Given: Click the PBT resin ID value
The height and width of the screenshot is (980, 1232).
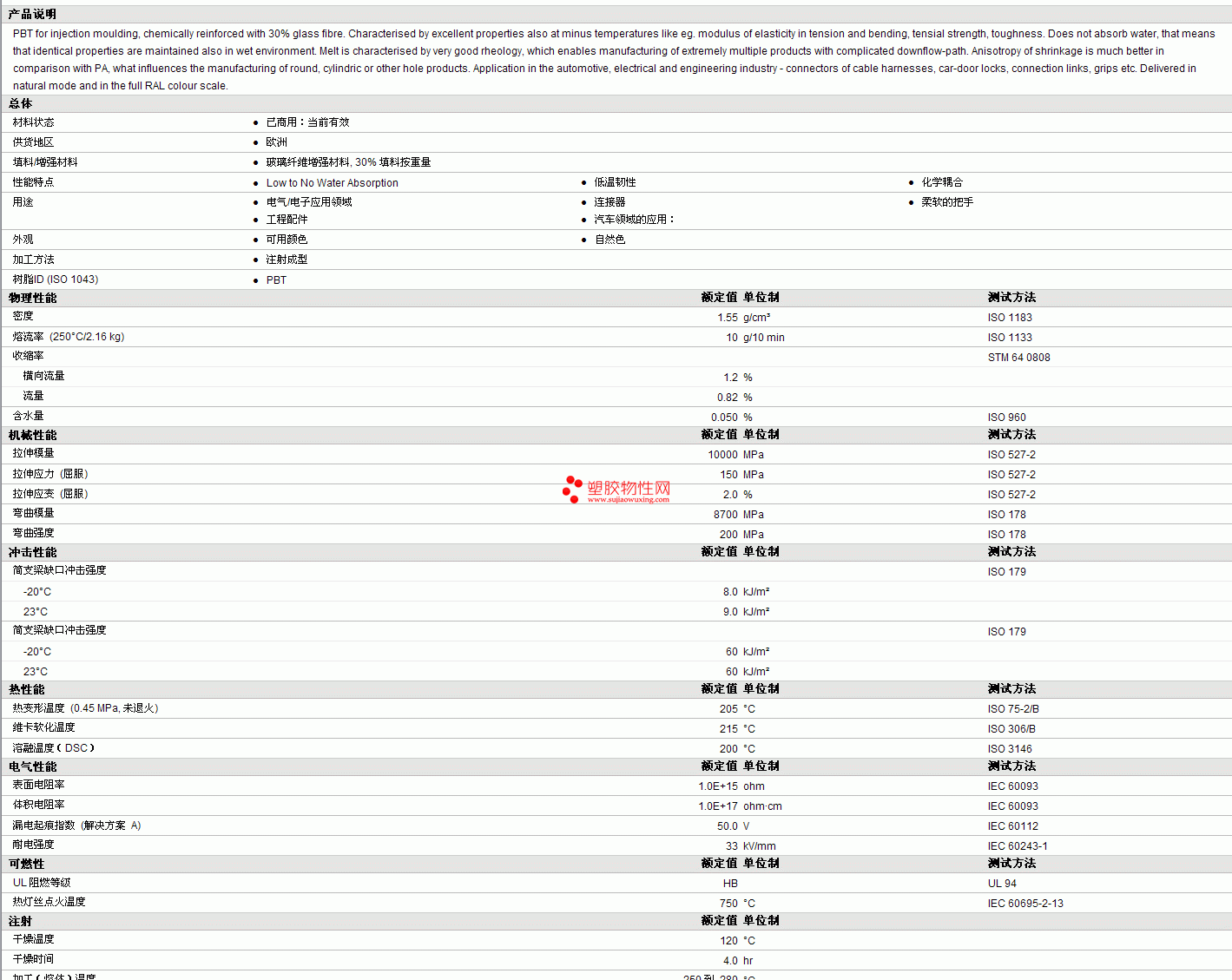Looking at the screenshot, I should (x=276, y=280).
